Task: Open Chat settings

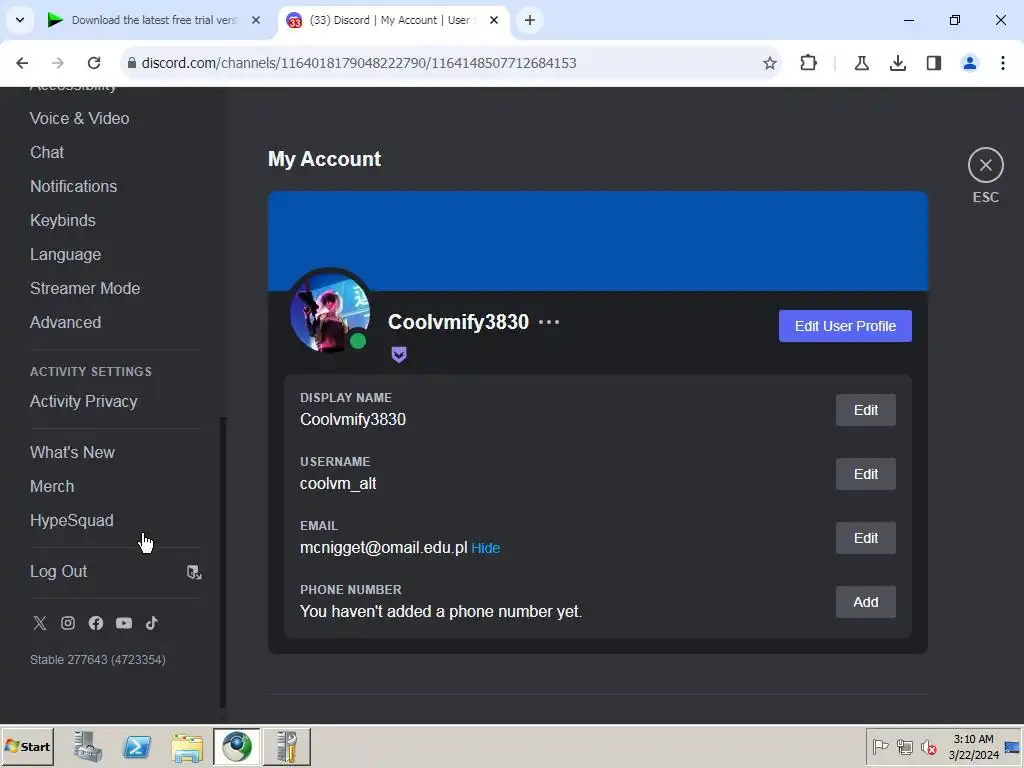Action: 47,152
